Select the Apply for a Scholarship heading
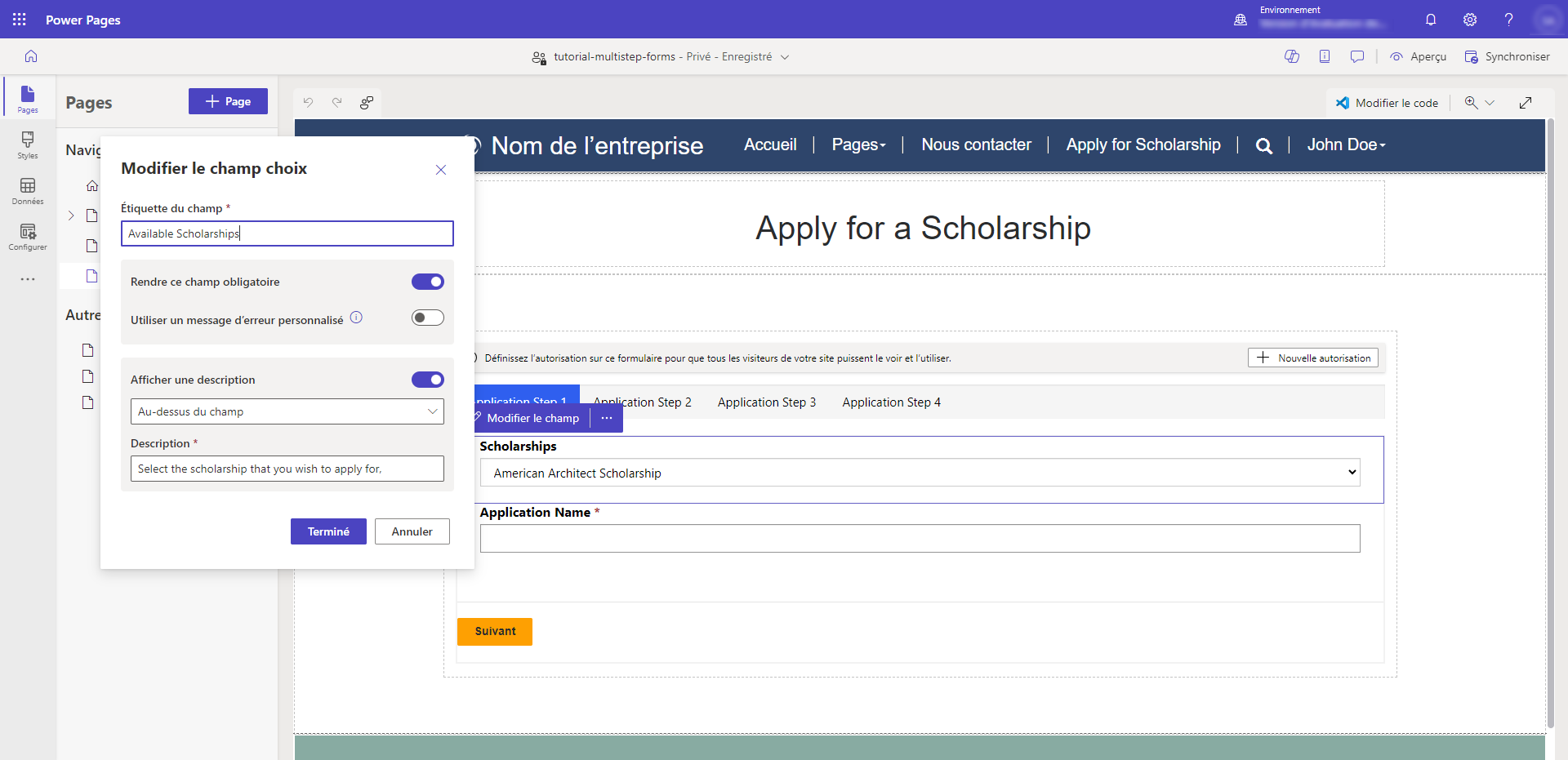 pyautogui.click(x=923, y=228)
